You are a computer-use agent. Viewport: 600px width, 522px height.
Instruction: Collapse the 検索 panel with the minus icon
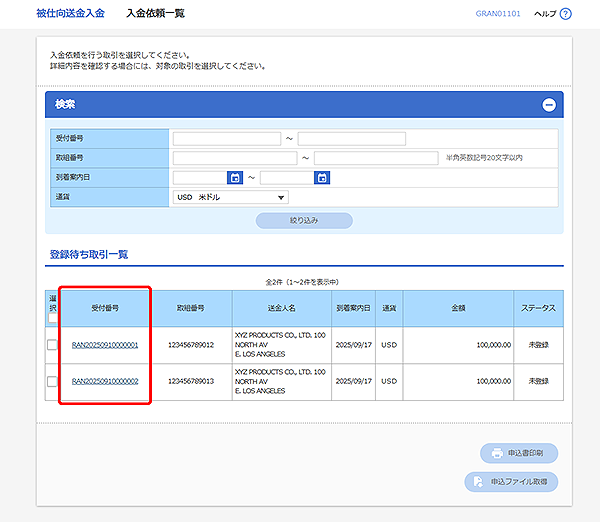(549, 104)
